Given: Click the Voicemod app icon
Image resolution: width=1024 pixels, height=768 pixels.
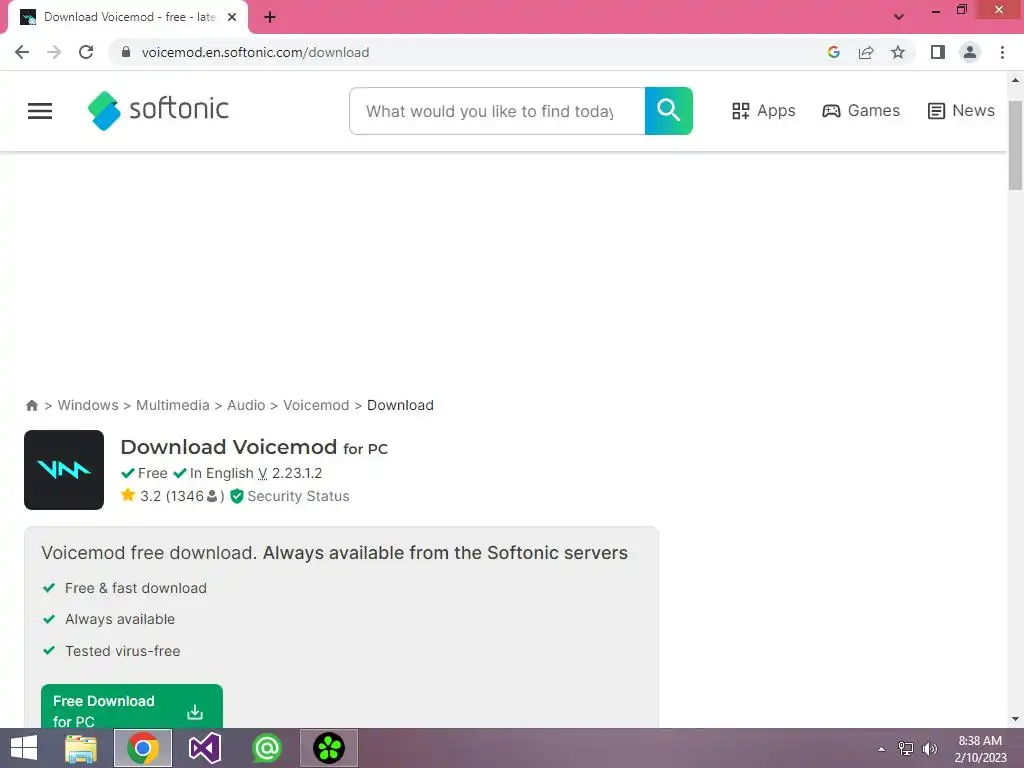Looking at the screenshot, I should (64, 470).
